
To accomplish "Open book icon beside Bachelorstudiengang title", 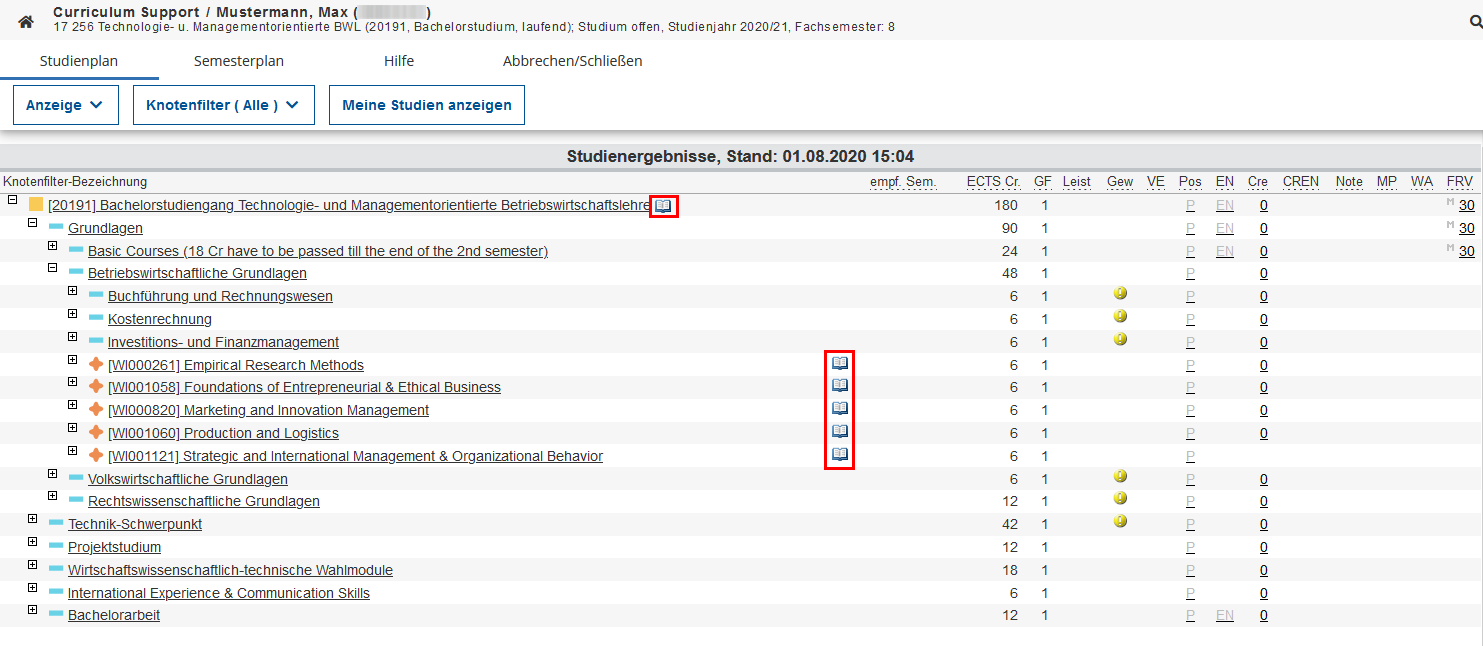I will click(663, 206).
